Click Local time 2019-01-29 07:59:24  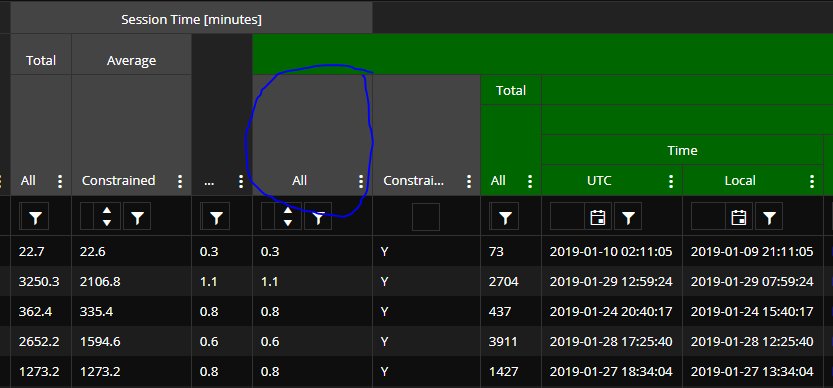(752, 281)
